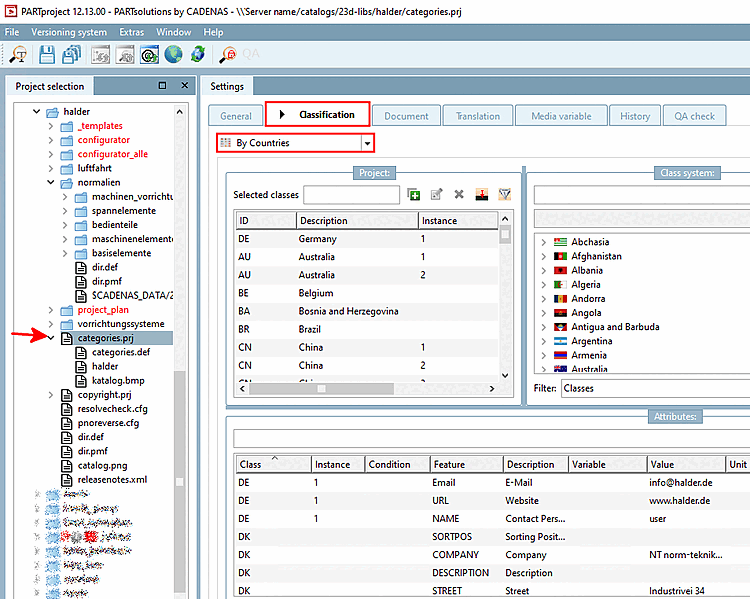The image size is (750, 599).
Task: Click the Selected classes input field
Action: pos(352,194)
